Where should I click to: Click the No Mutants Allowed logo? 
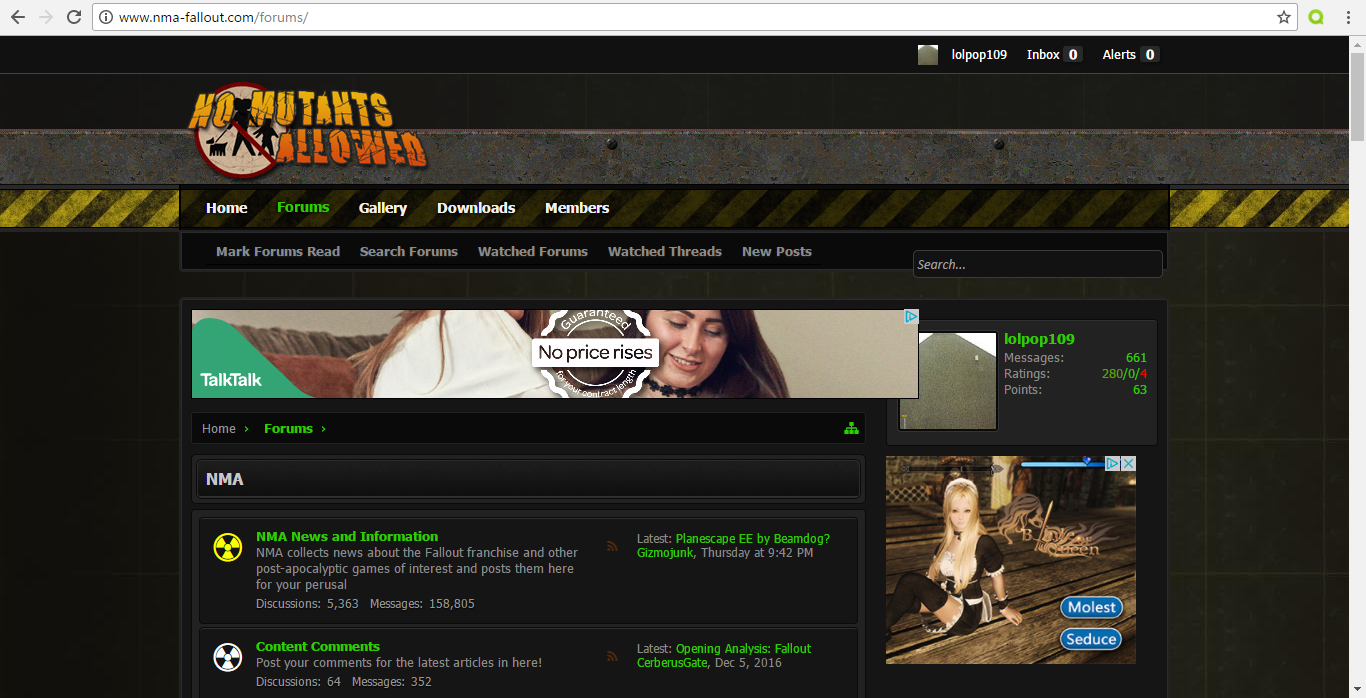308,131
